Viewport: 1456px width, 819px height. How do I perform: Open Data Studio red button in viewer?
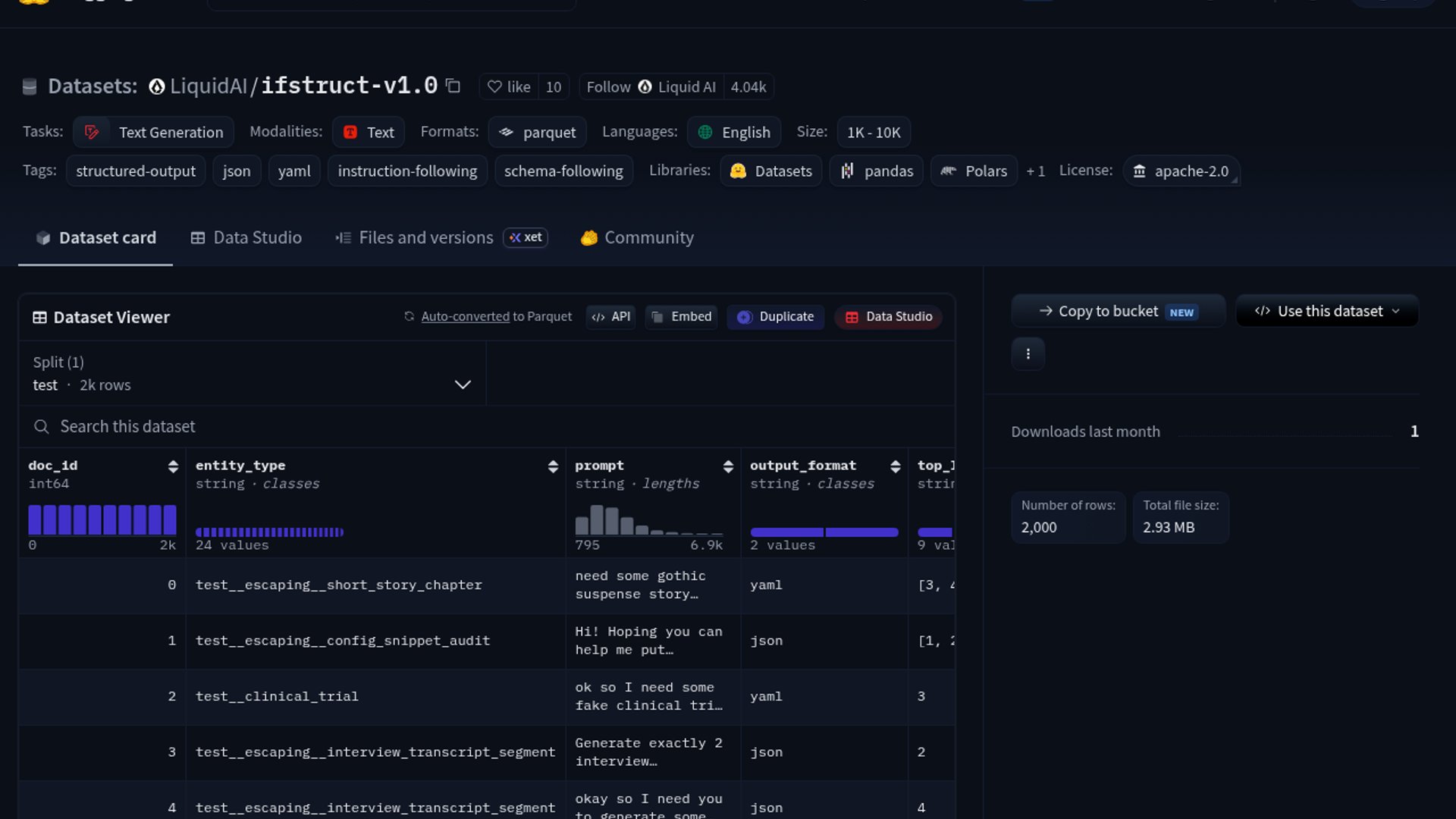(x=888, y=316)
